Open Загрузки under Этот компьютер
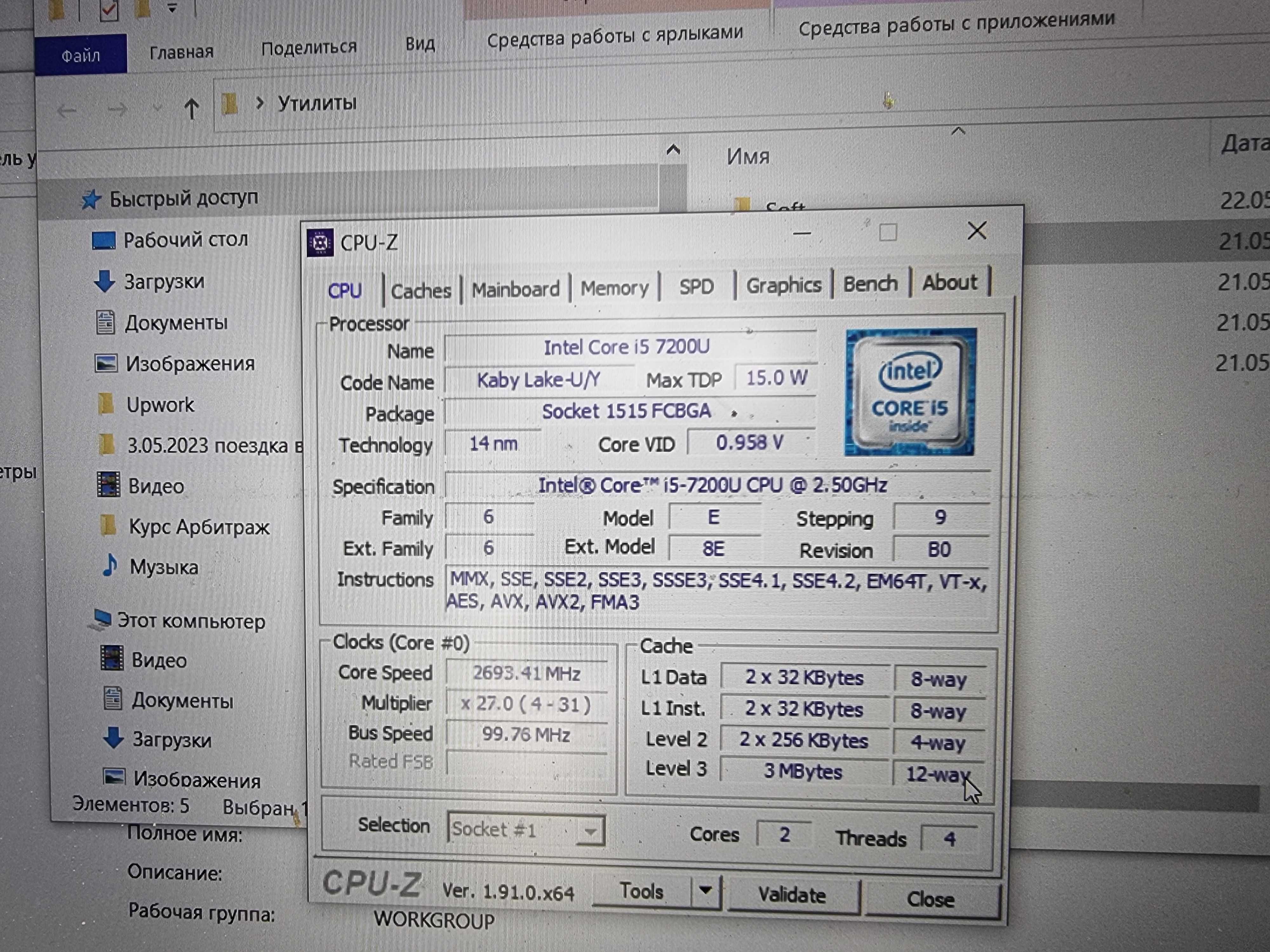This screenshot has width=1270, height=952. pos(172,740)
